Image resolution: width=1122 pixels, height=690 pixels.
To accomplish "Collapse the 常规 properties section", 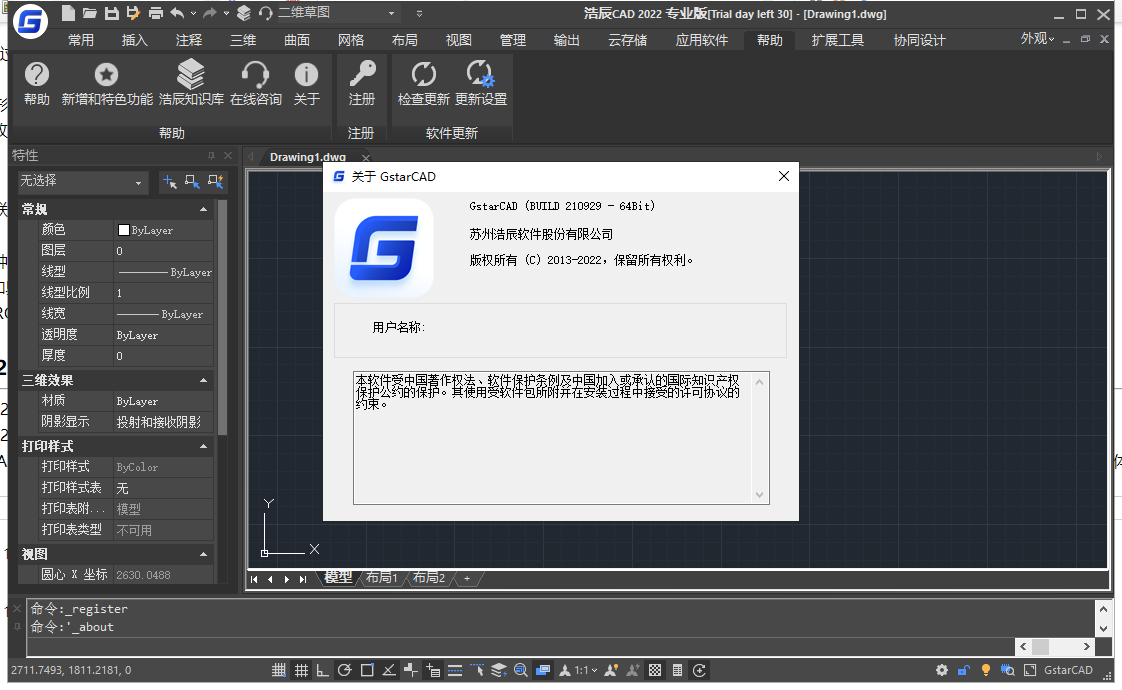I will click(x=203, y=209).
